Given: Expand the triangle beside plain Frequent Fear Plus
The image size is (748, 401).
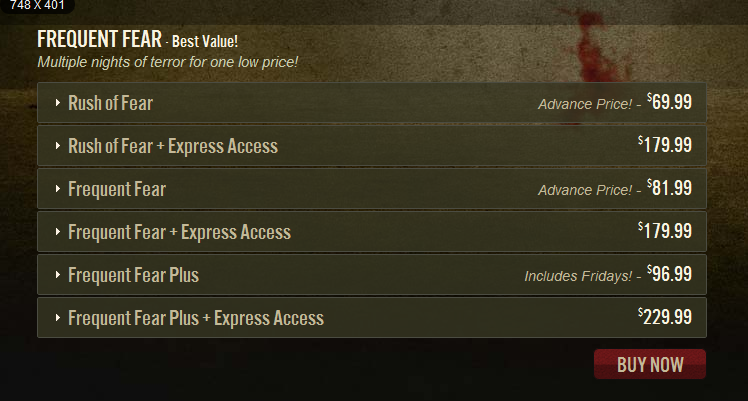Looking at the screenshot, I should (x=58, y=275).
